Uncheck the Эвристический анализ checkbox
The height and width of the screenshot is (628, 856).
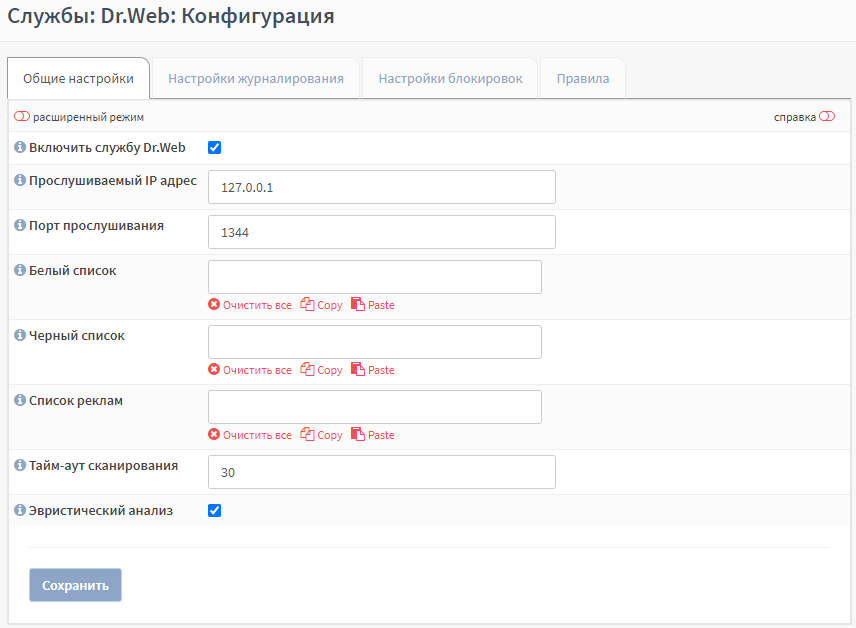(x=215, y=510)
